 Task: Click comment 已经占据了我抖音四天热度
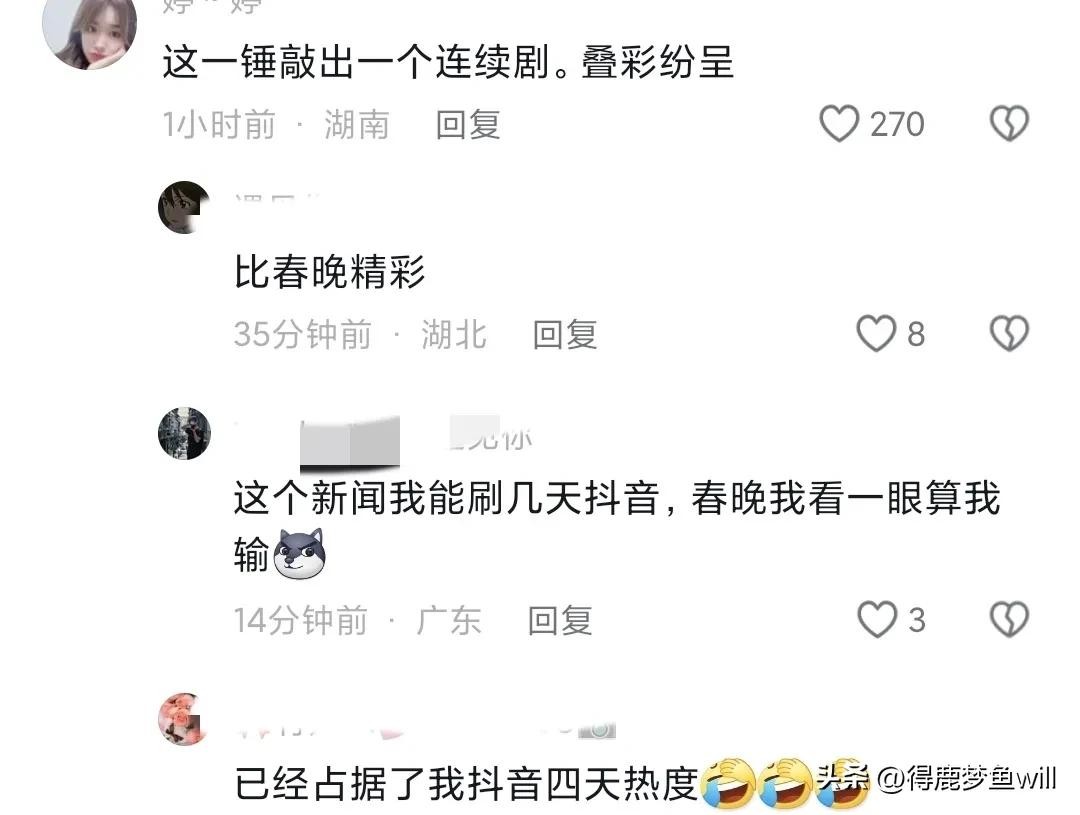point(466,784)
